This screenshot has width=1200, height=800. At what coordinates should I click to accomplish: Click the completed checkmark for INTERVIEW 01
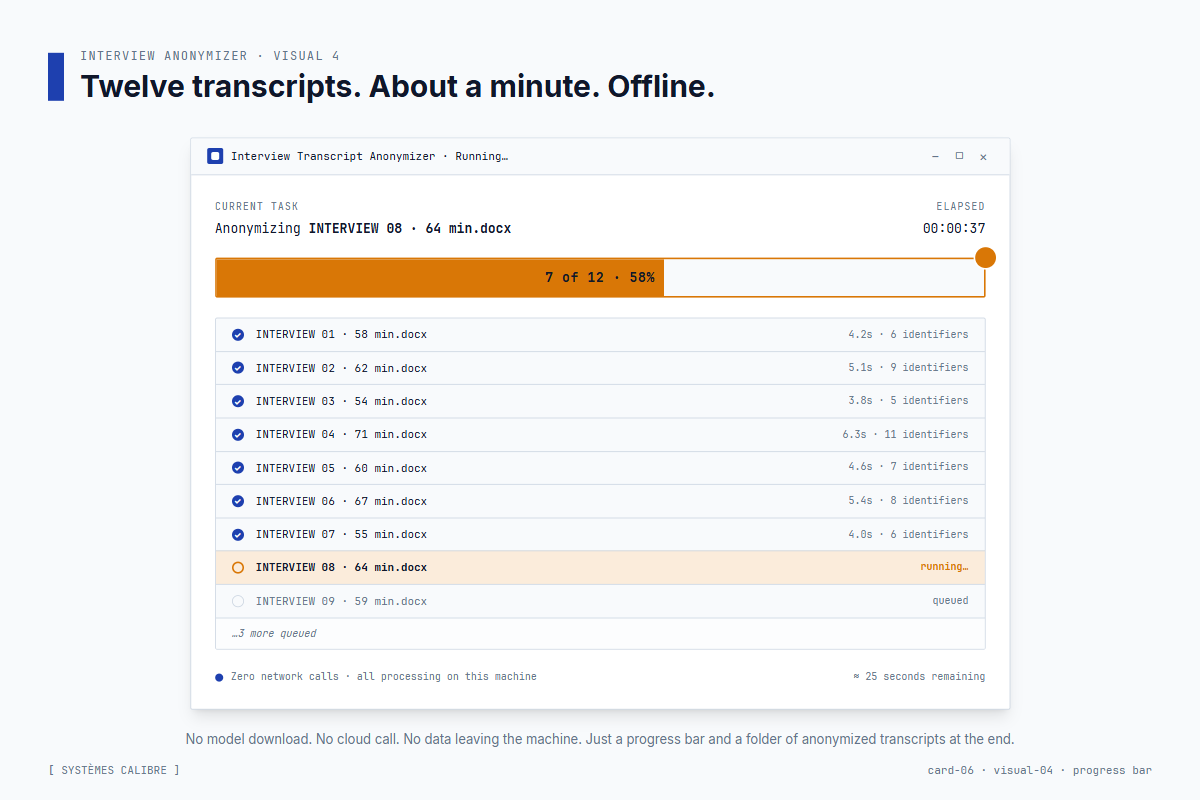pyautogui.click(x=237, y=334)
